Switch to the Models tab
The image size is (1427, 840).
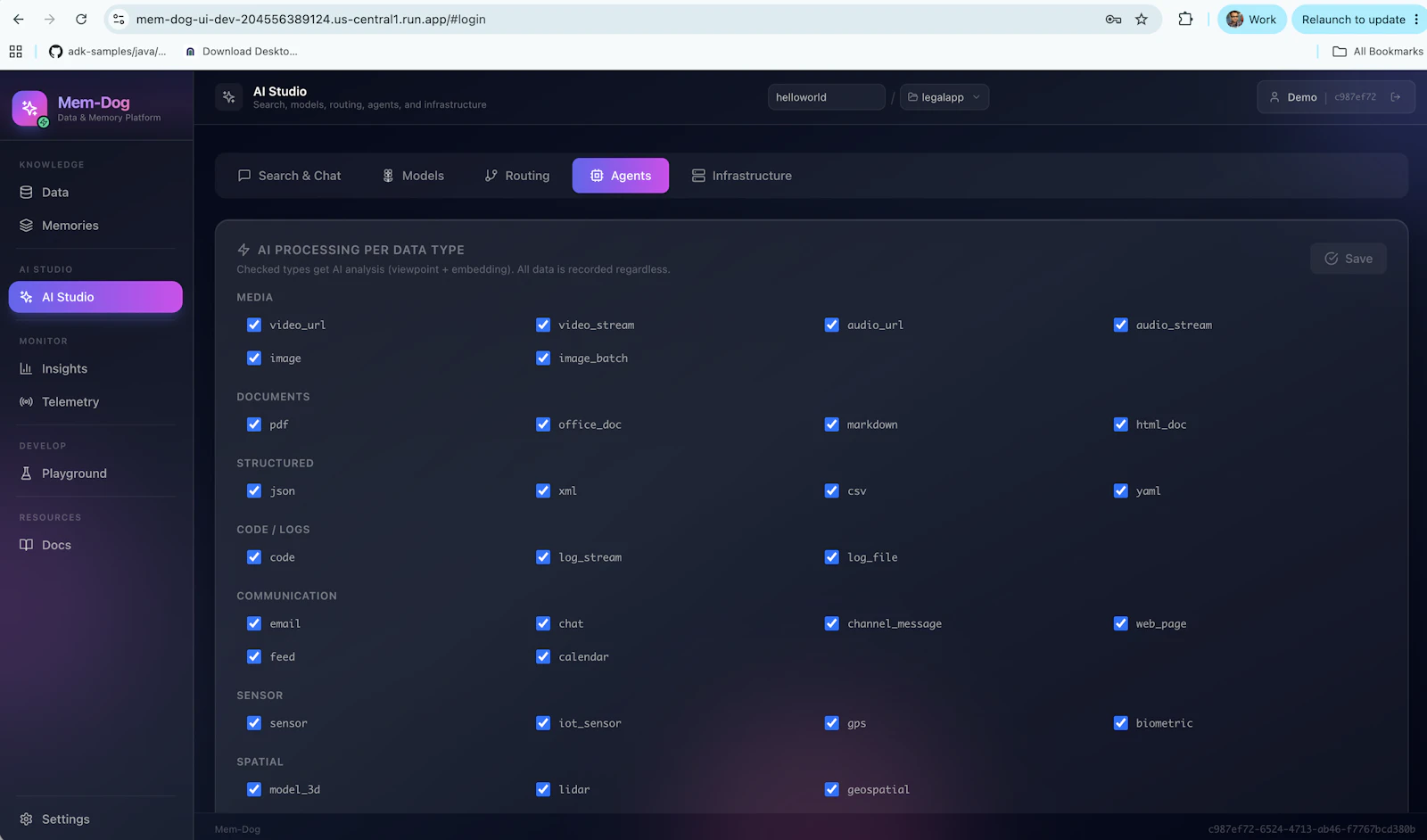point(413,176)
